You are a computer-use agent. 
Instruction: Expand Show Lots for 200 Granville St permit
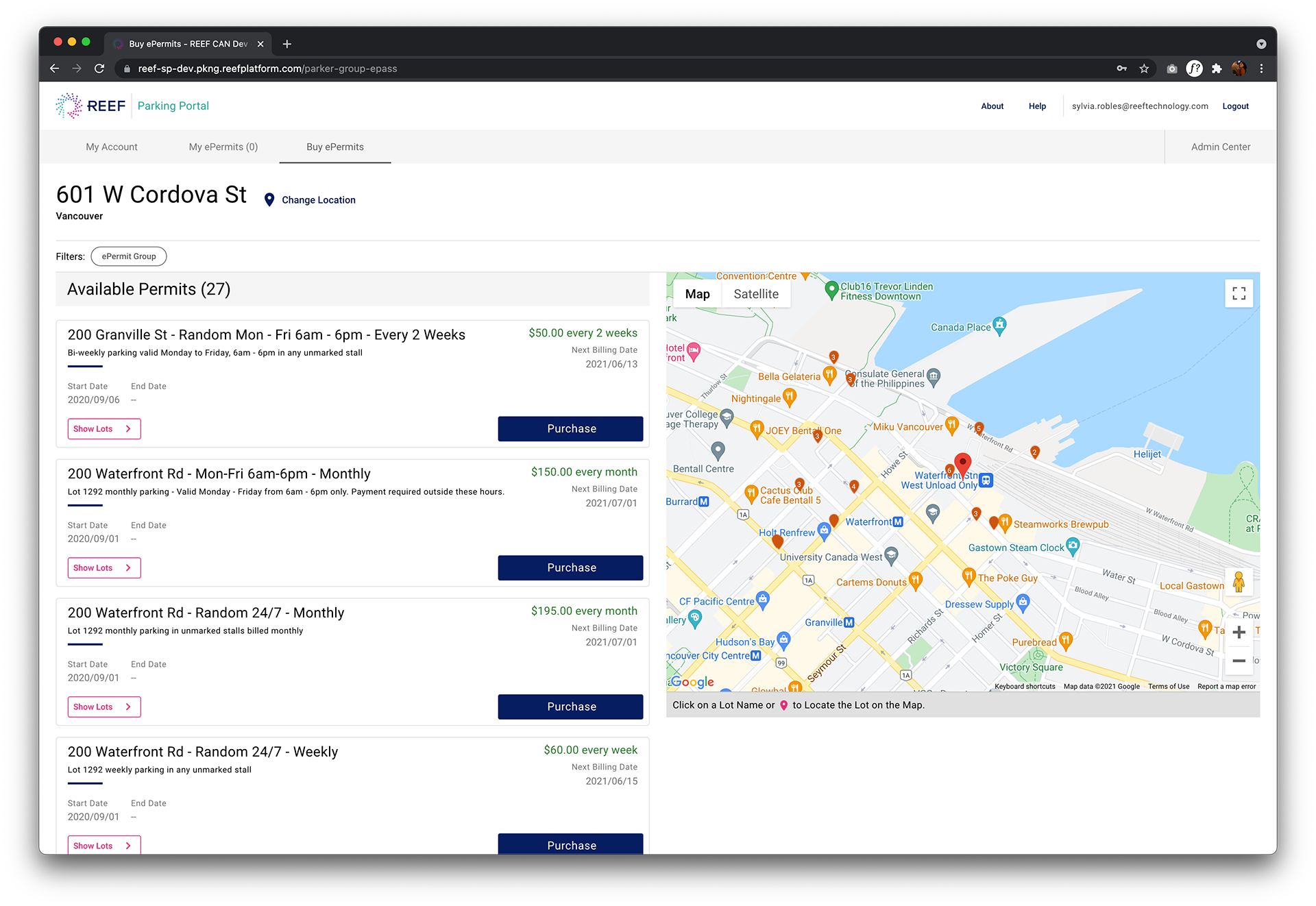(104, 429)
